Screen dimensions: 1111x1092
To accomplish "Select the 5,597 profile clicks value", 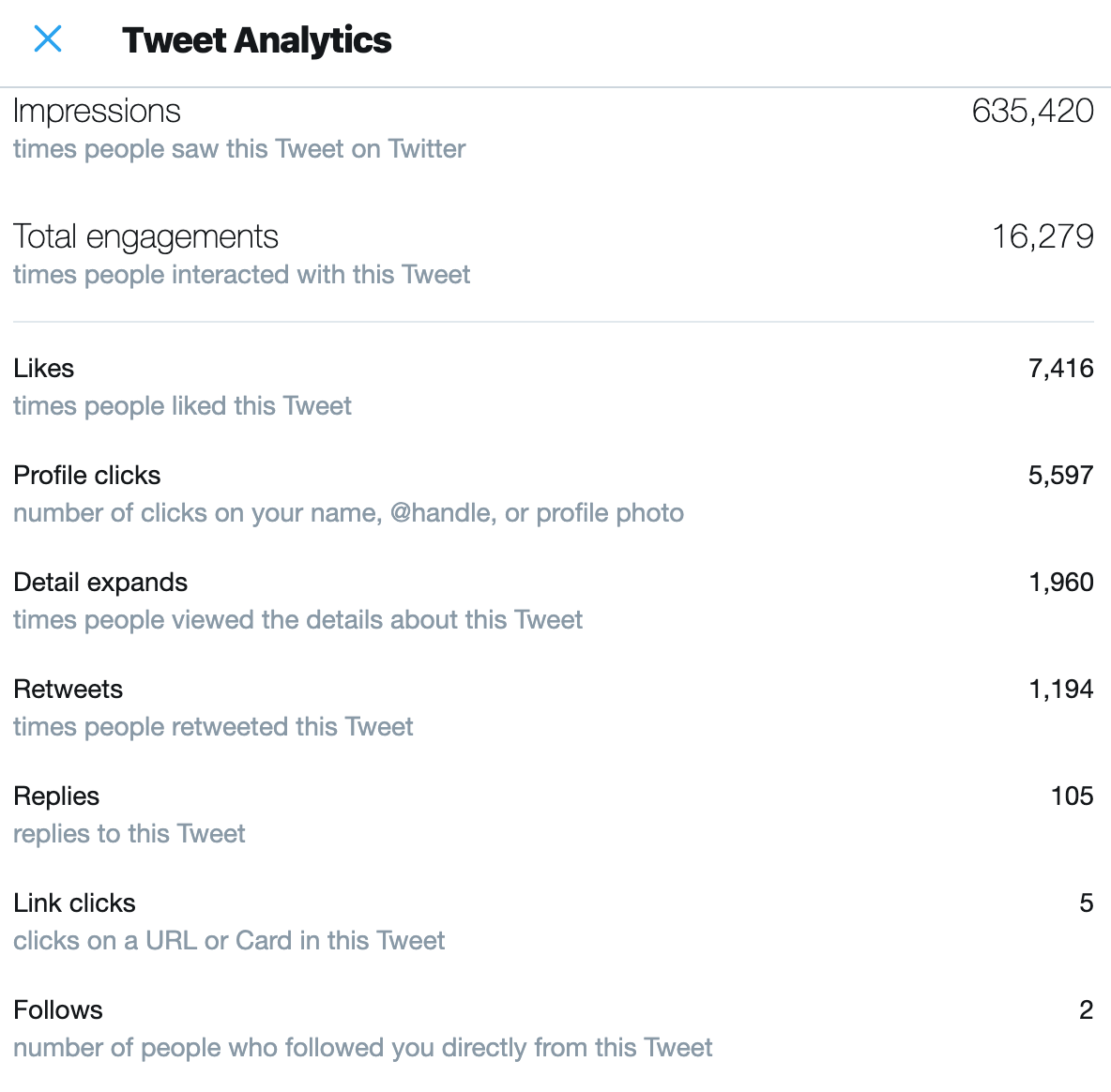I will point(1060,475).
